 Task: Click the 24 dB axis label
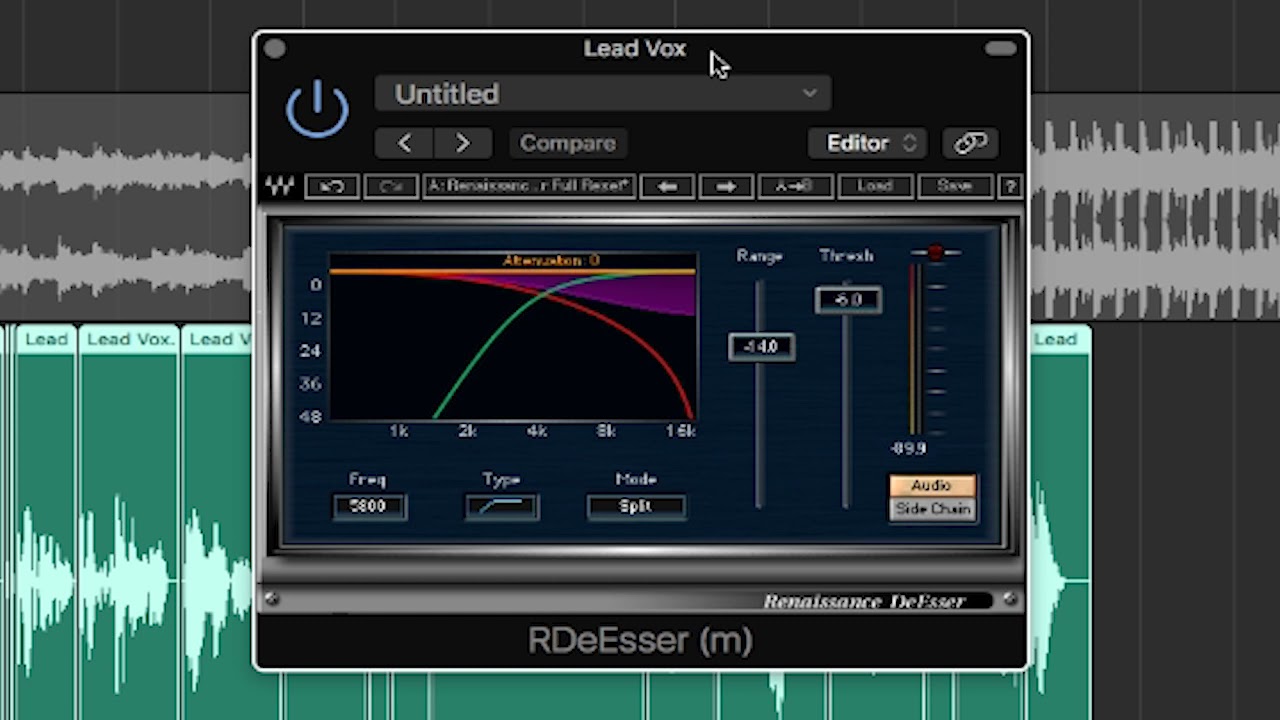click(x=310, y=351)
